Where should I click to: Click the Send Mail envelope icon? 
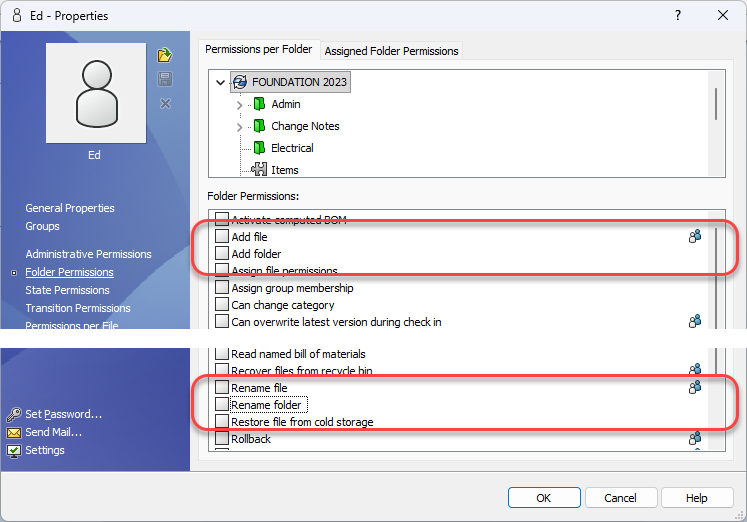point(14,433)
